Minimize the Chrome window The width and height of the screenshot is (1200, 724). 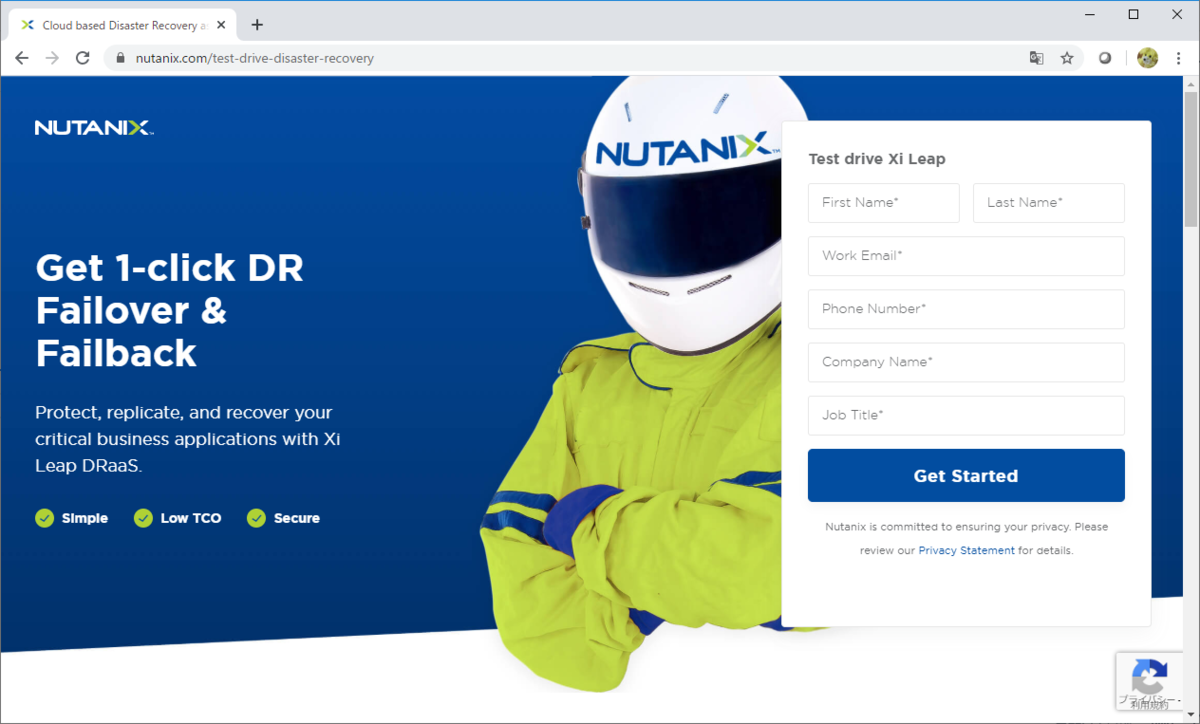pos(1088,14)
